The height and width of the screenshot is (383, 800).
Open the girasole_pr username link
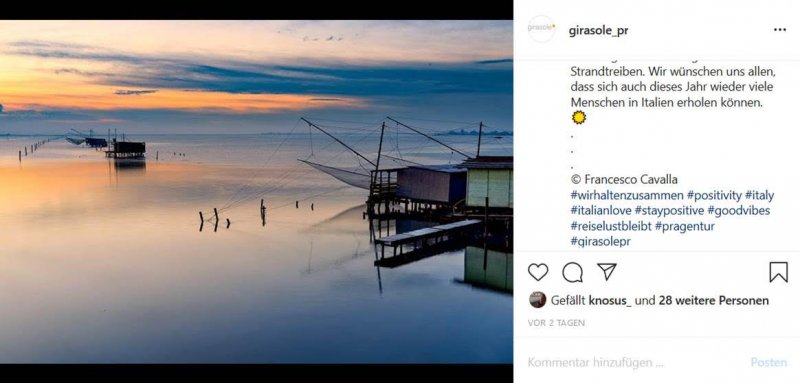(598, 31)
